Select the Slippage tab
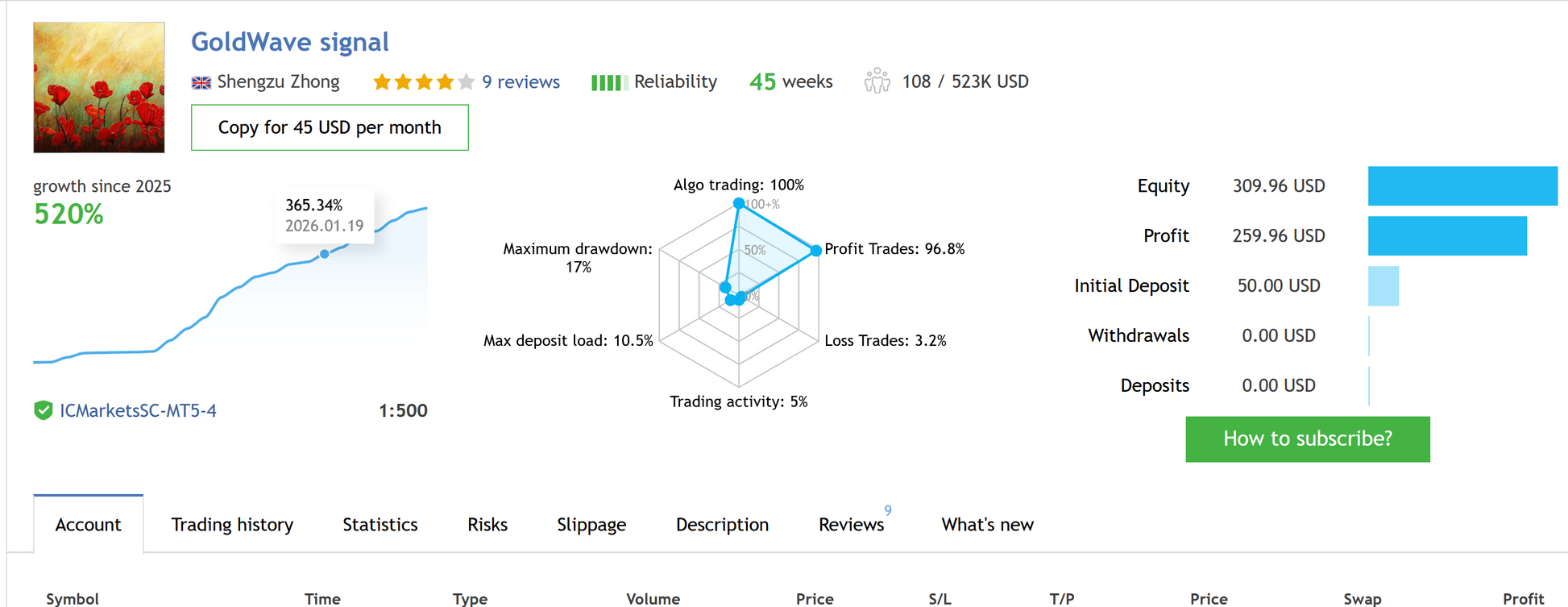The height and width of the screenshot is (607, 1568). click(x=591, y=525)
